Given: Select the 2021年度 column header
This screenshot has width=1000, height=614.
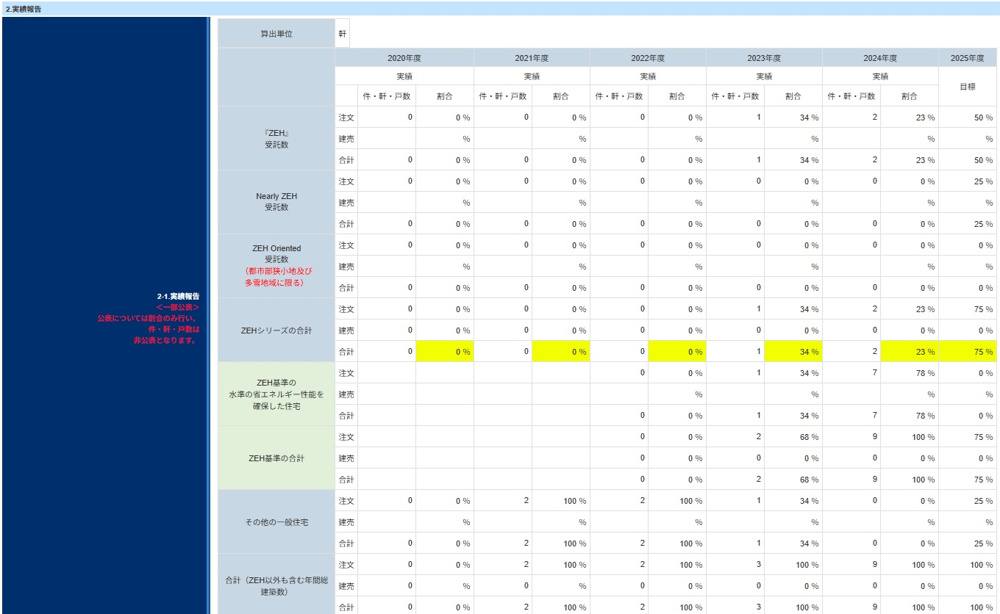Looking at the screenshot, I should 531,57.
